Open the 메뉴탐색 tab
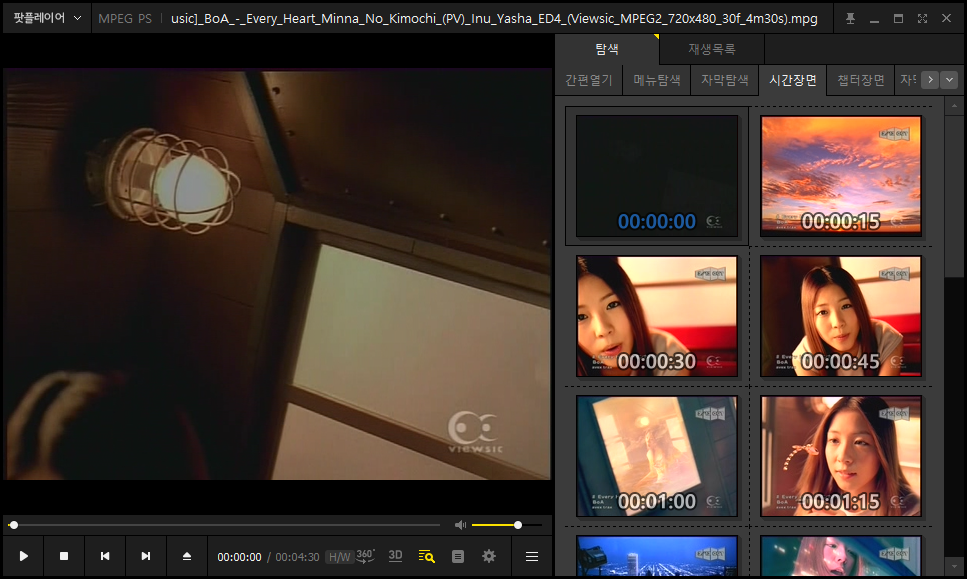This screenshot has width=967, height=579. point(657,80)
